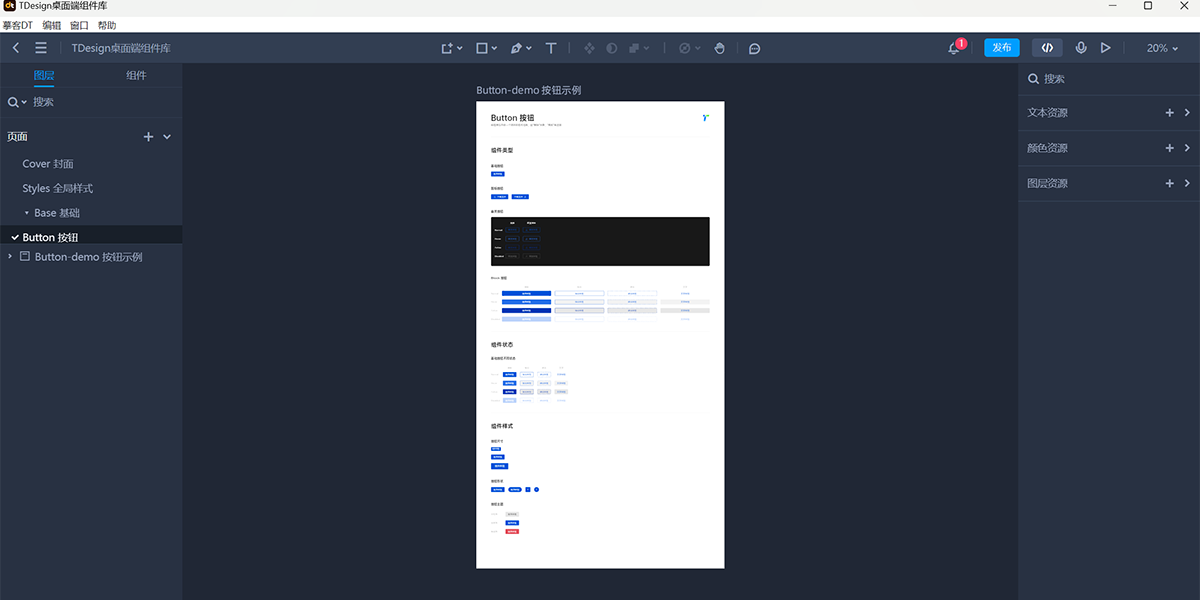Add a 颜色资源 color resource
This screenshot has width=1200, height=600.
pyautogui.click(x=1169, y=148)
